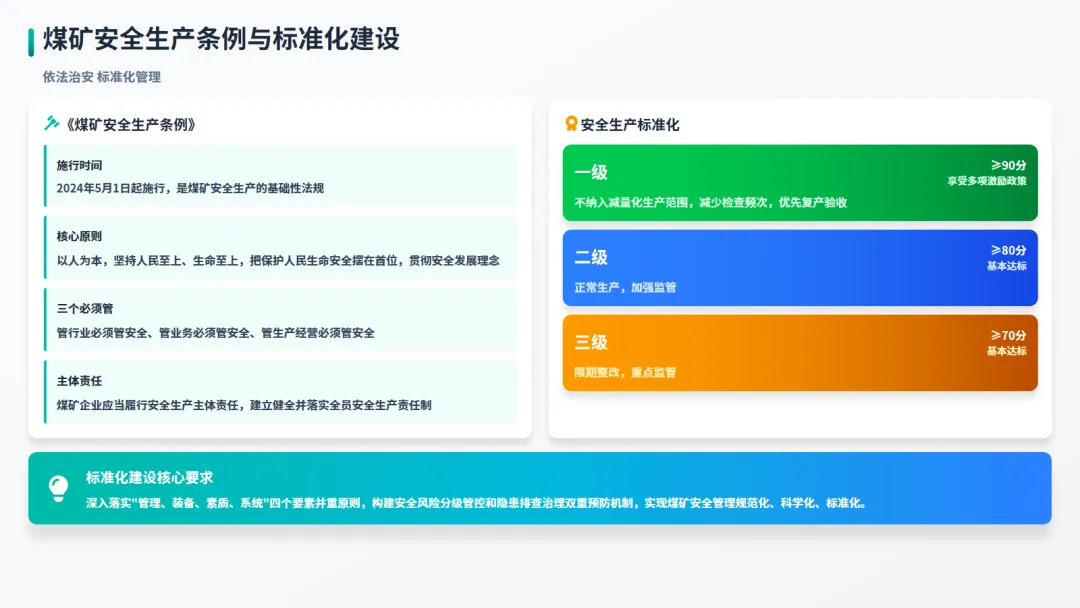
Task: Click the text starting 以人为本，坚持人民至上
Action: (x=278, y=260)
